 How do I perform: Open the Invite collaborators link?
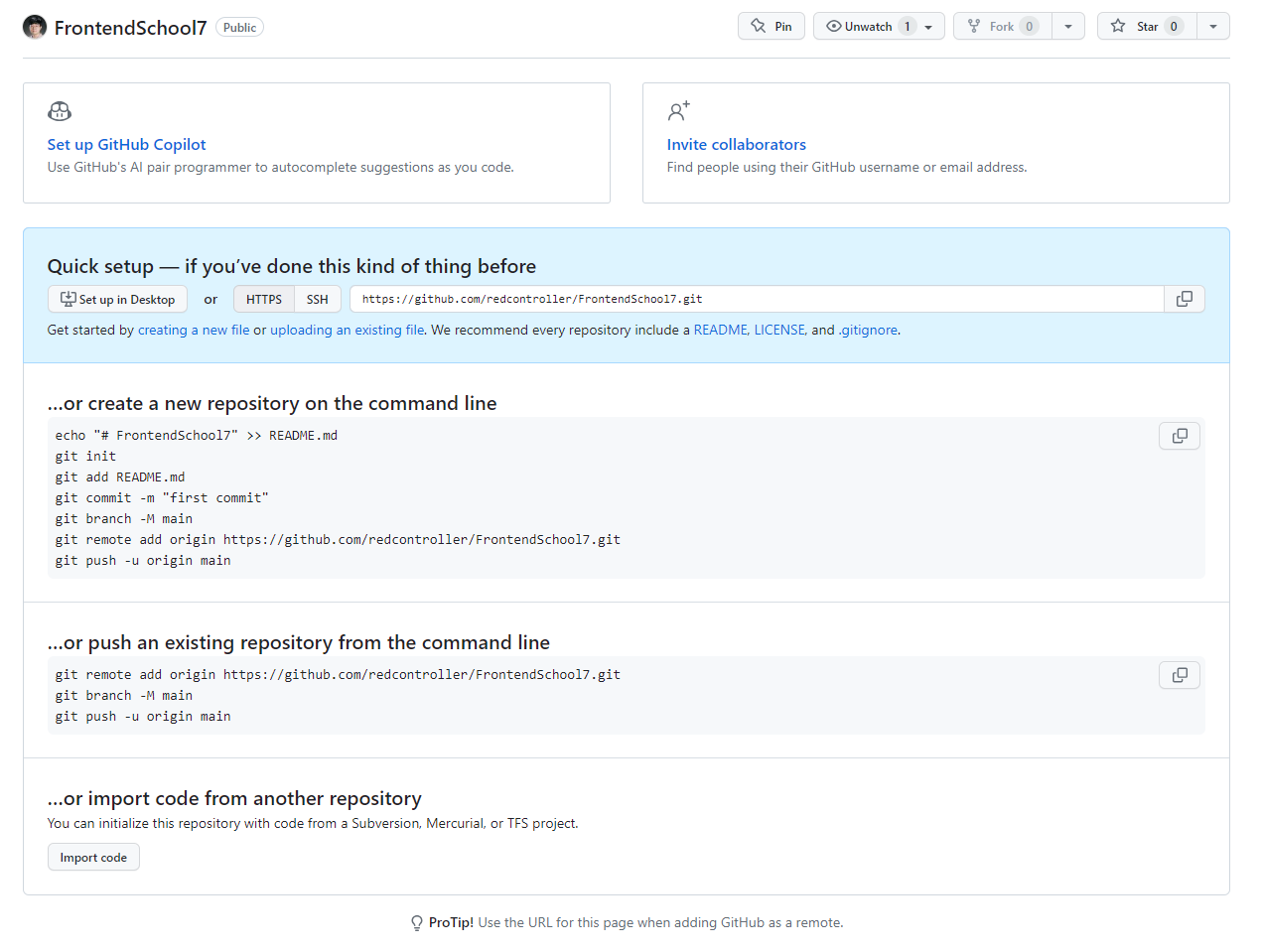pos(737,144)
